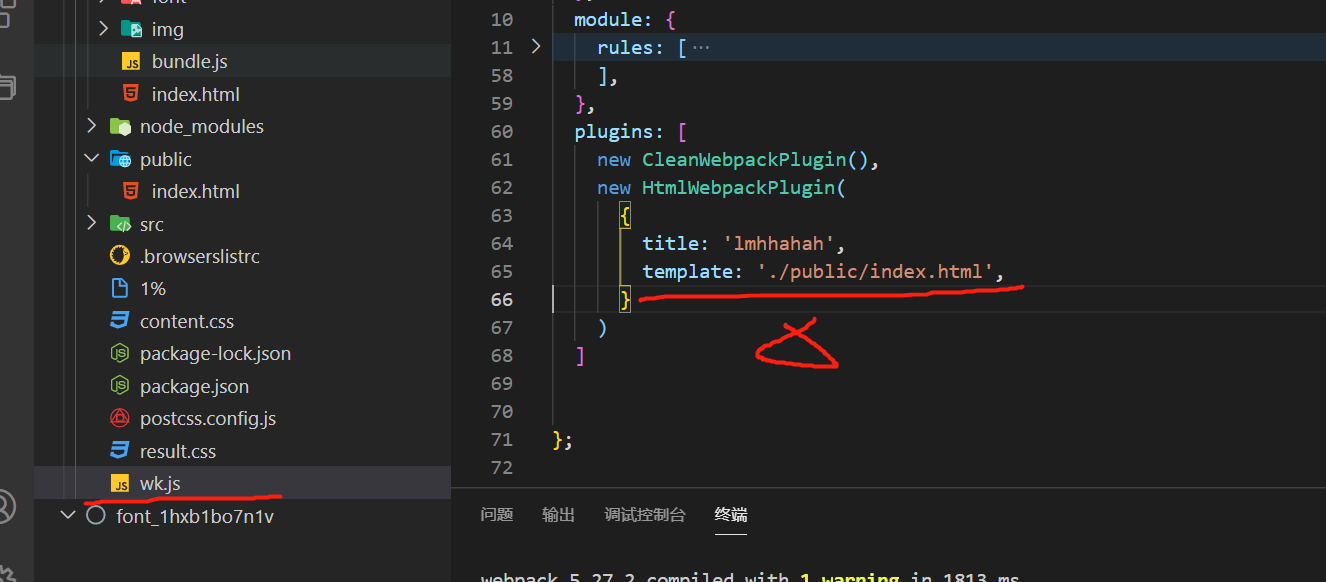
Task: Expand the img folder chevron
Action: click(x=104, y=29)
